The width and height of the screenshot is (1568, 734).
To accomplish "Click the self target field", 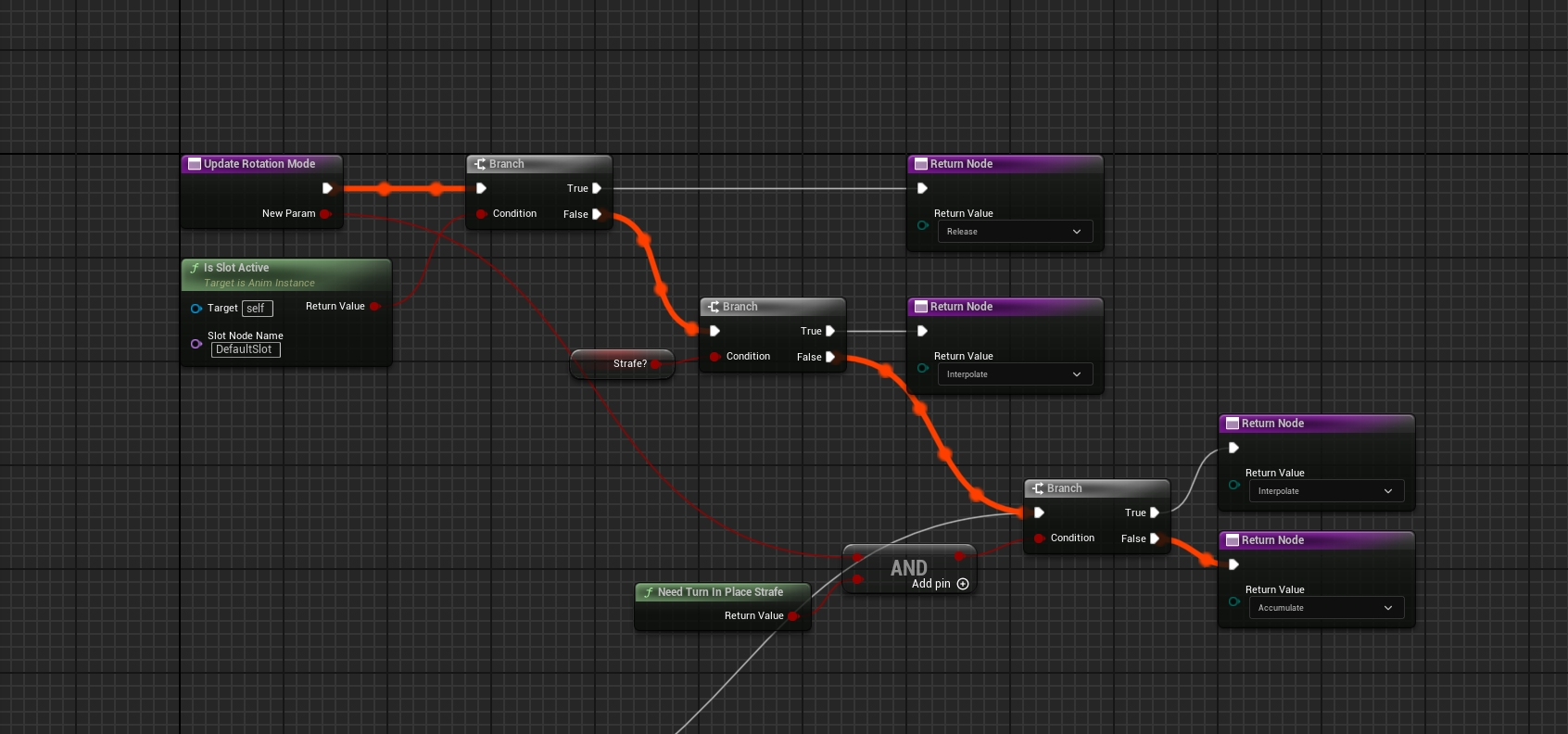I will (257, 309).
